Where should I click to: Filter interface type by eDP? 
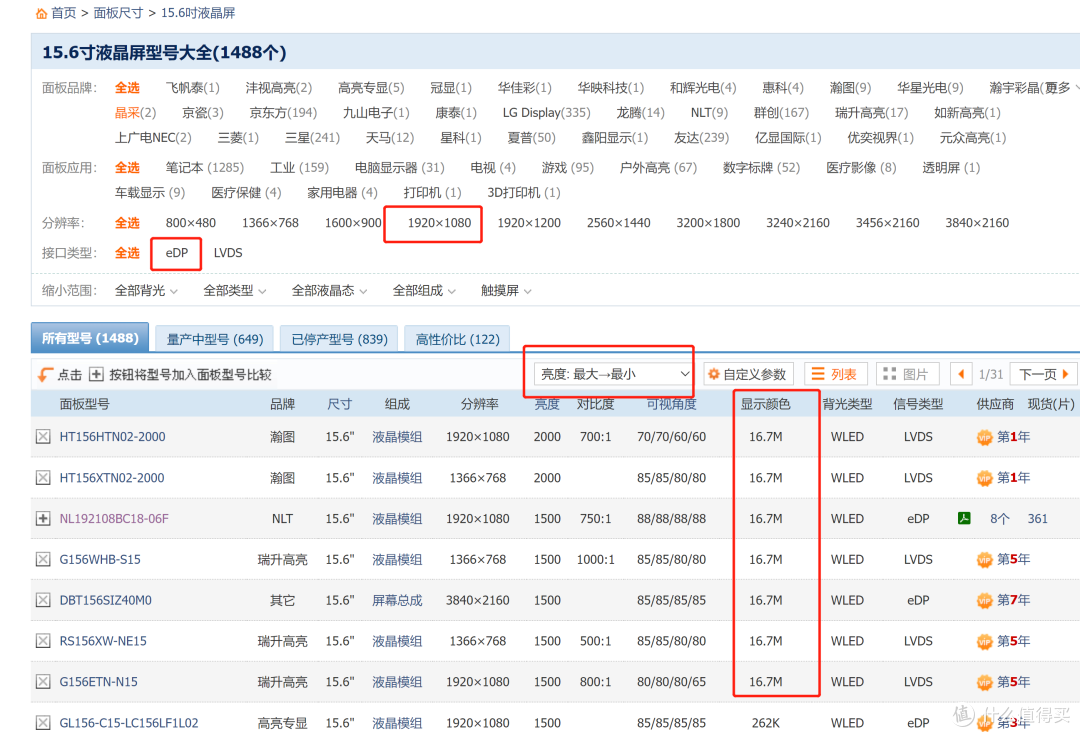point(177,253)
